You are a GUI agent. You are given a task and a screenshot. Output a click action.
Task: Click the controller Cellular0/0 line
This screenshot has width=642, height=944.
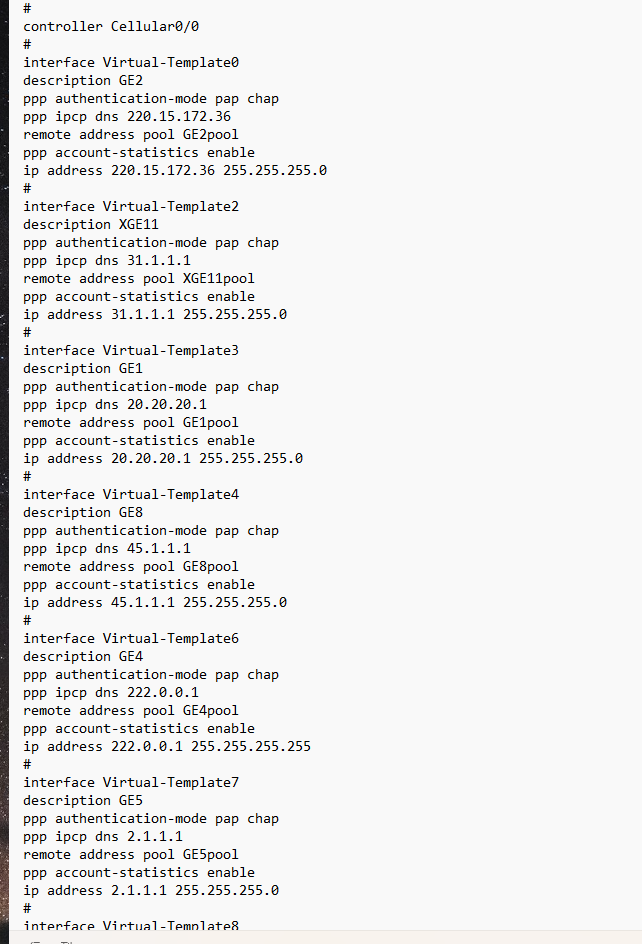(x=118, y=26)
